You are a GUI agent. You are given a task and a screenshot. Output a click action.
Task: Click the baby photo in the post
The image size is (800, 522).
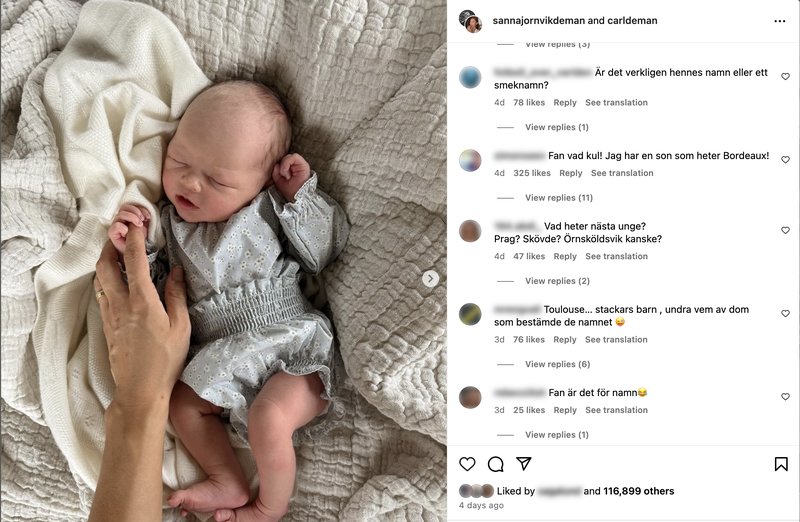click(x=223, y=261)
